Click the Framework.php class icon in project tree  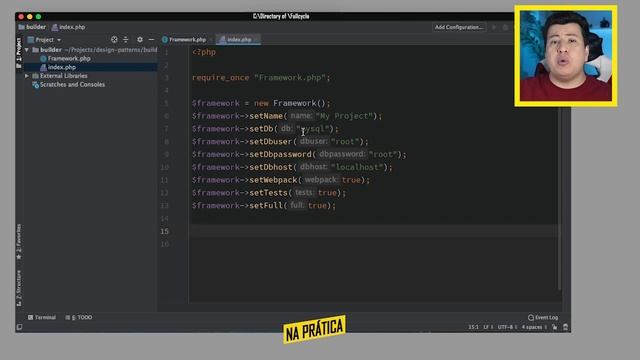[43, 58]
